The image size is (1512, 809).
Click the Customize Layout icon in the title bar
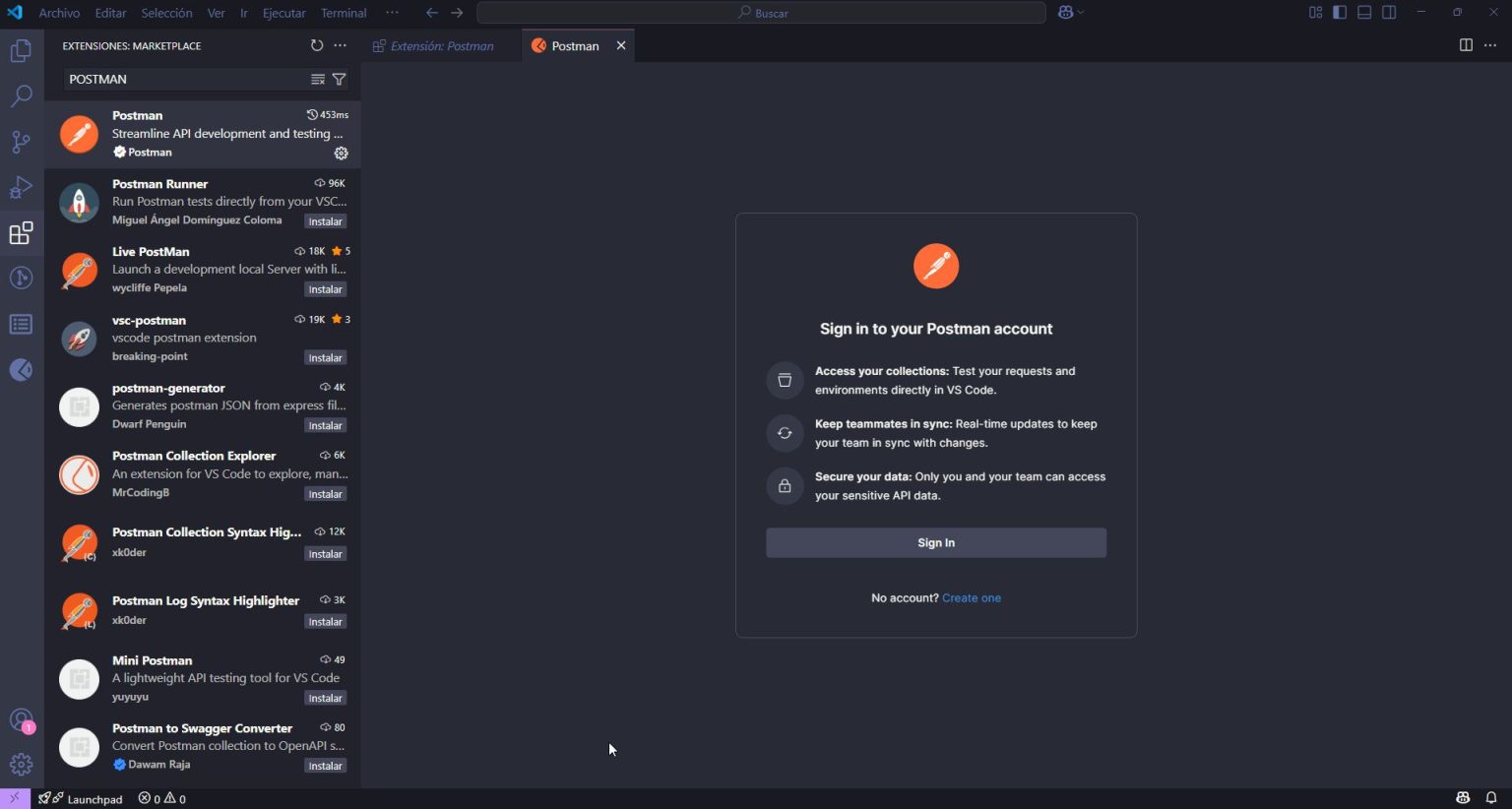(x=1315, y=13)
